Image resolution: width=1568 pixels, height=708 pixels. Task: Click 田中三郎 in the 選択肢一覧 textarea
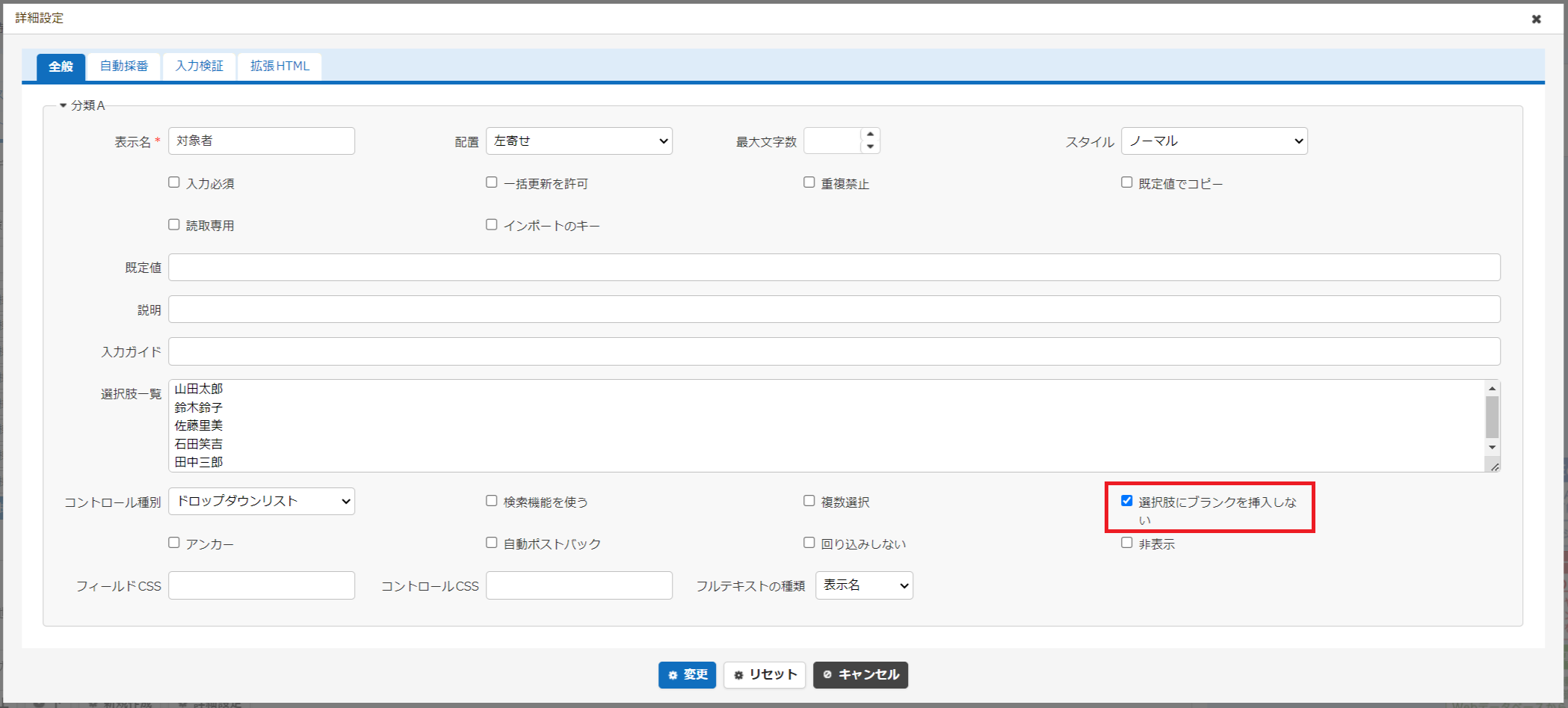click(199, 462)
